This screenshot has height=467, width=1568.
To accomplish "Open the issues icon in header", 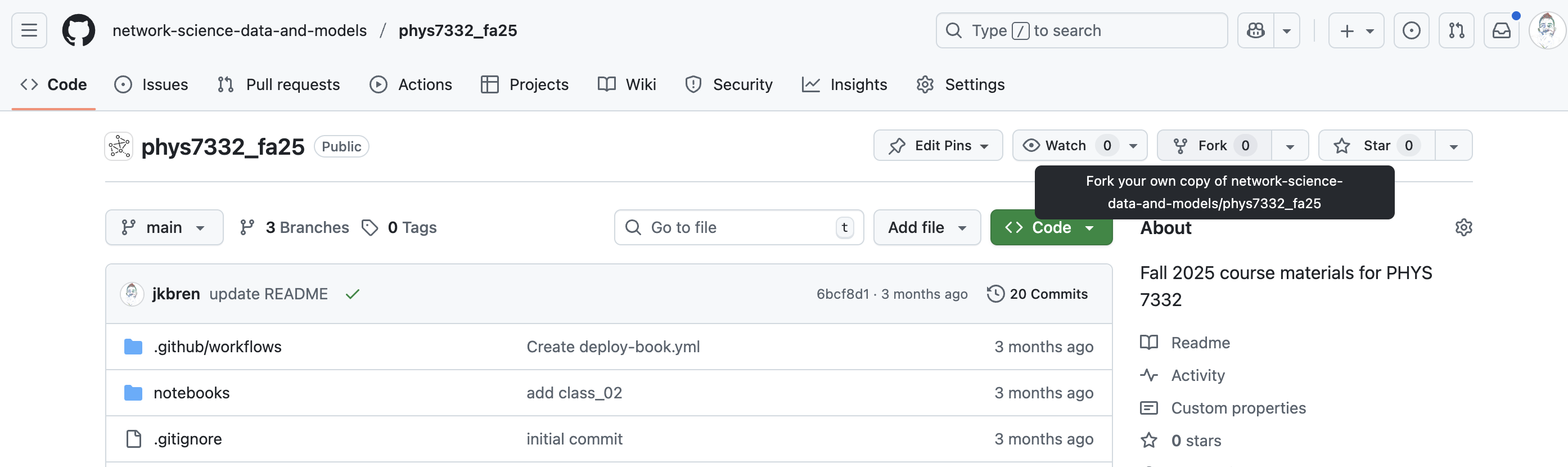I will 1411,30.
